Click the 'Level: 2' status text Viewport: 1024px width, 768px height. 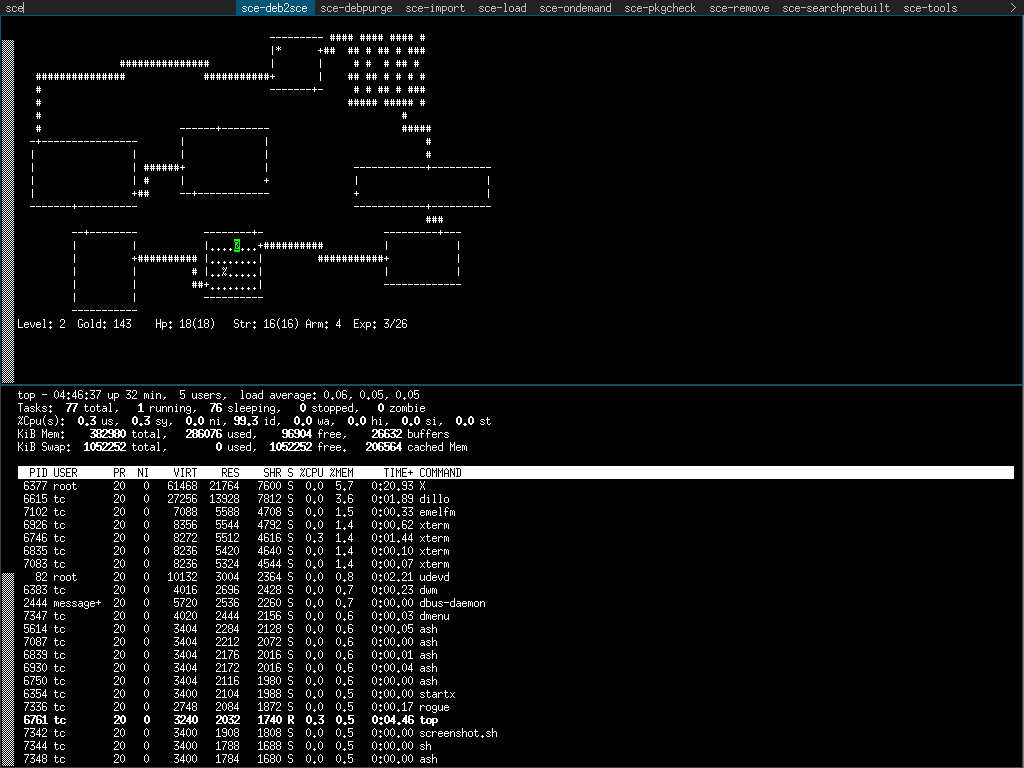point(41,324)
